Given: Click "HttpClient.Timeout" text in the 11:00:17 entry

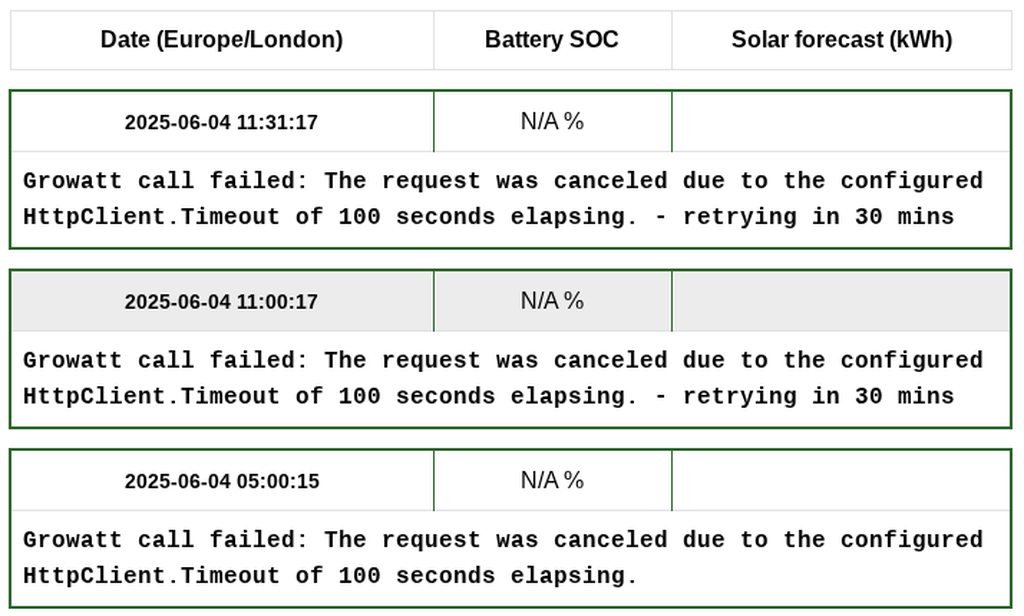Looking at the screenshot, I should (x=151, y=396).
